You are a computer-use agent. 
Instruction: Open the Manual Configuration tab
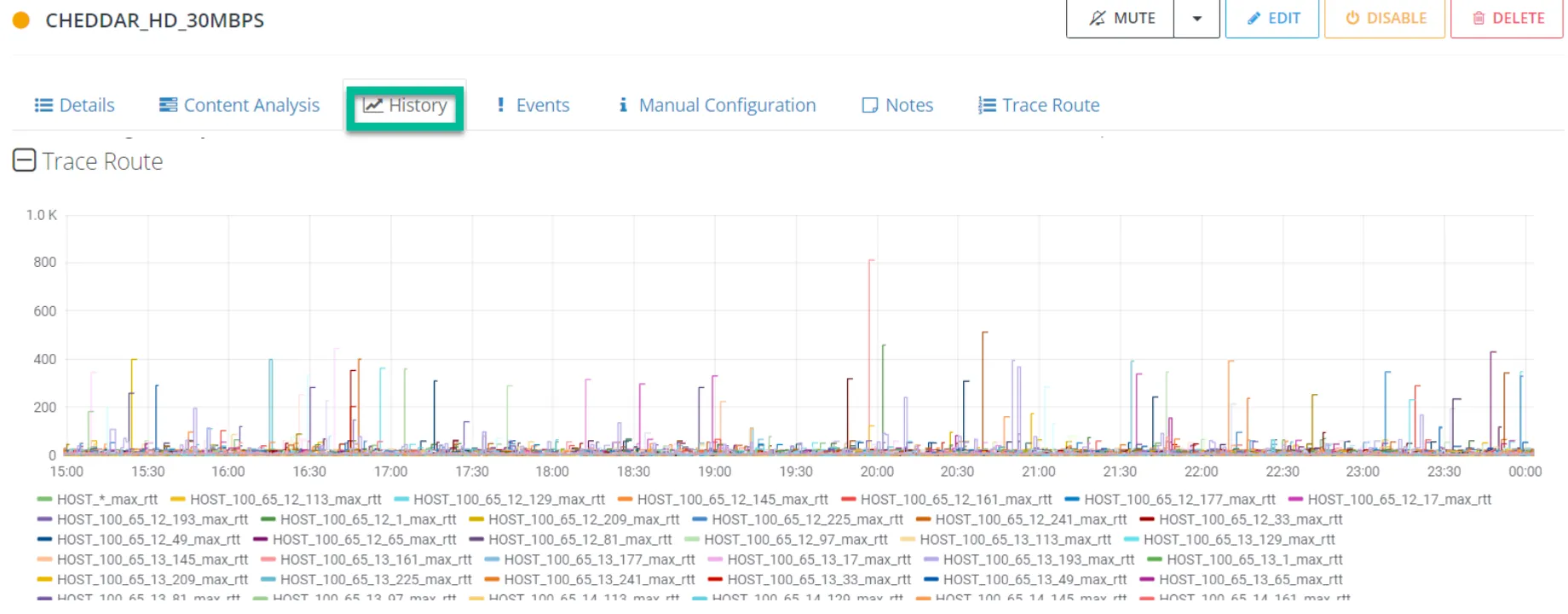[717, 105]
